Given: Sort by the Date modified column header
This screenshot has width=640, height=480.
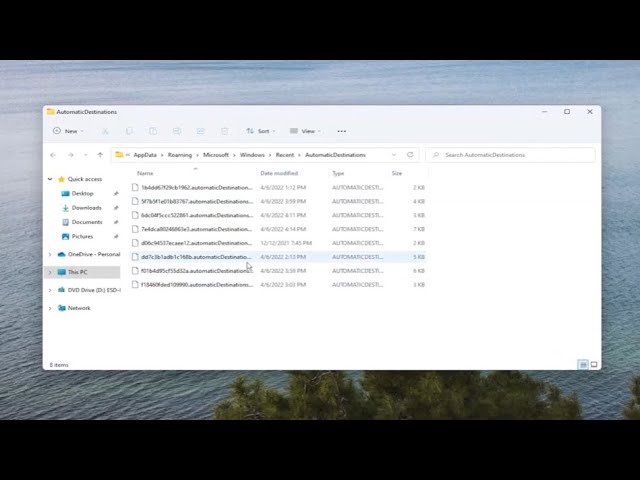Looking at the screenshot, I should pyautogui.click(x=293, y=173).
